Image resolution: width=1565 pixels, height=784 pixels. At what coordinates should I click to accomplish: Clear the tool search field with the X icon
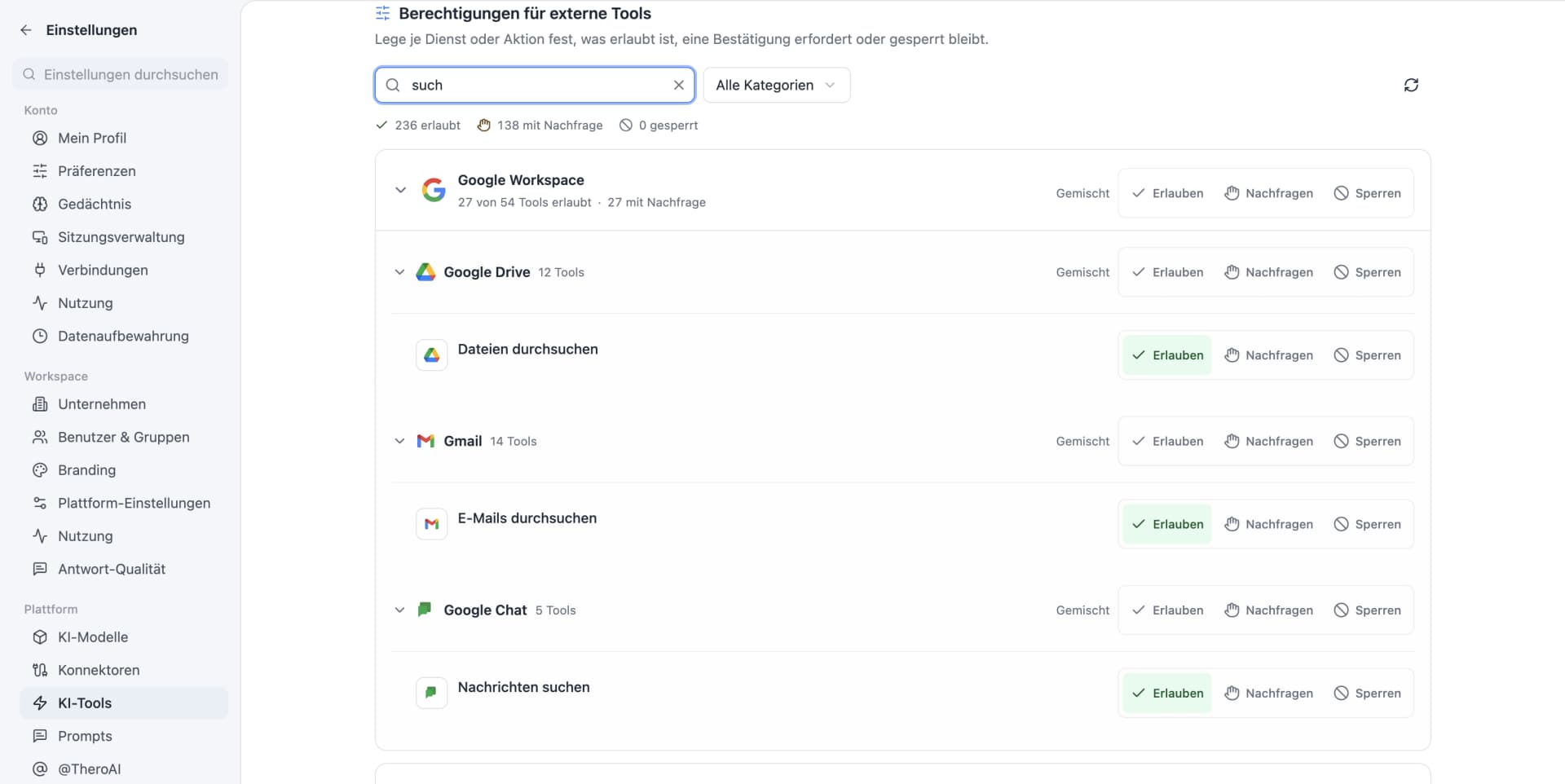click(x=678, y=85)
